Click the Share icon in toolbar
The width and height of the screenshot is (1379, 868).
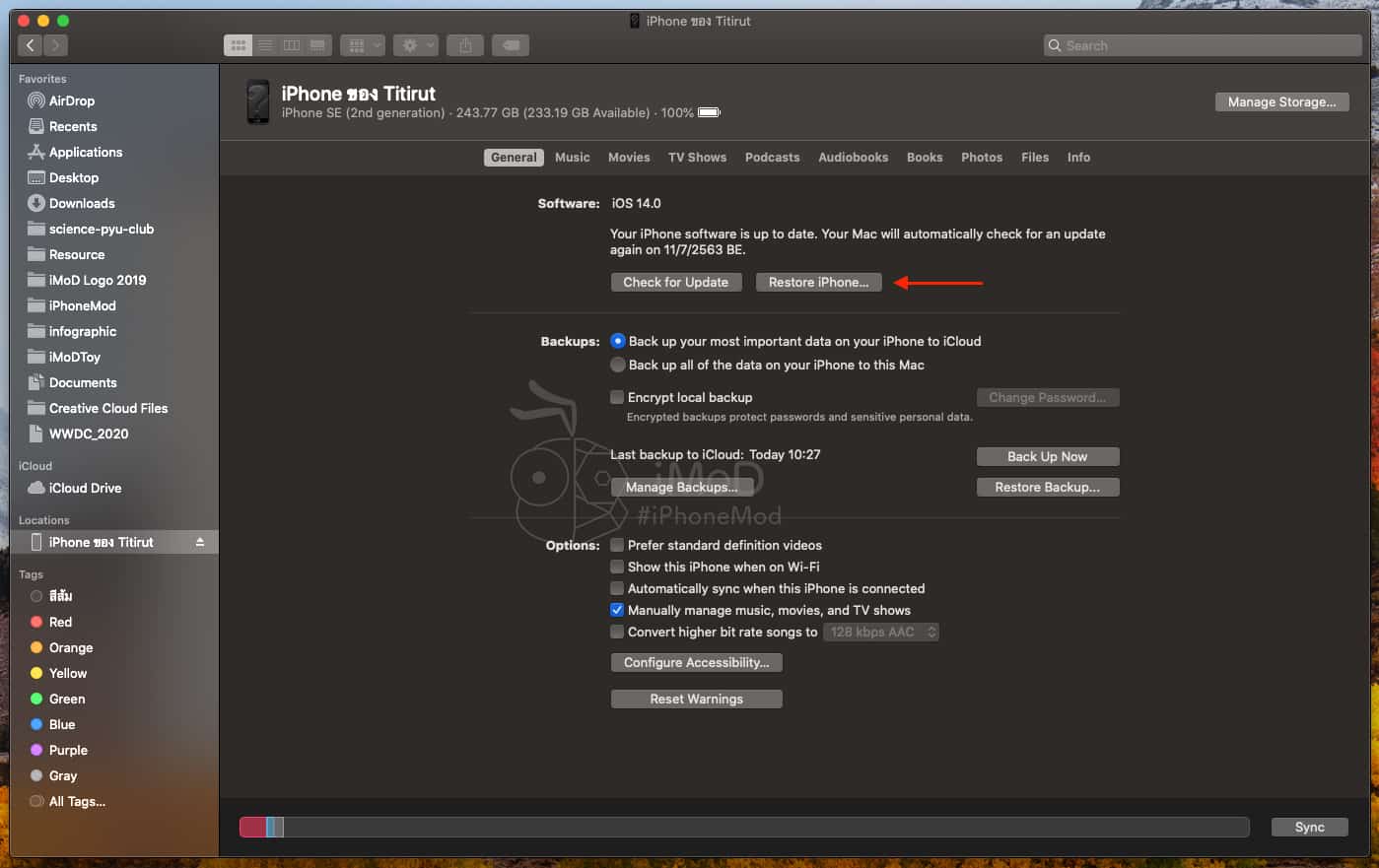click(465, 45)
